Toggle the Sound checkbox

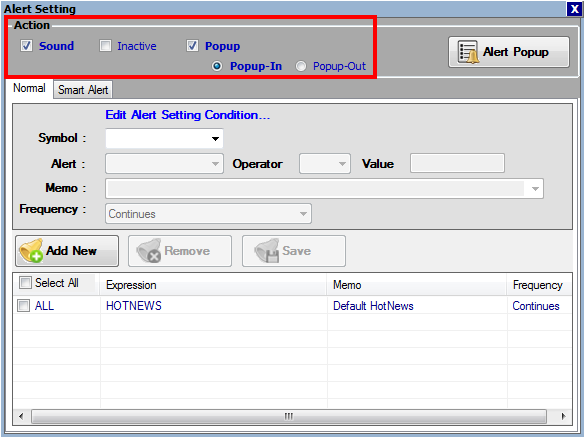[x=26, y=46]
